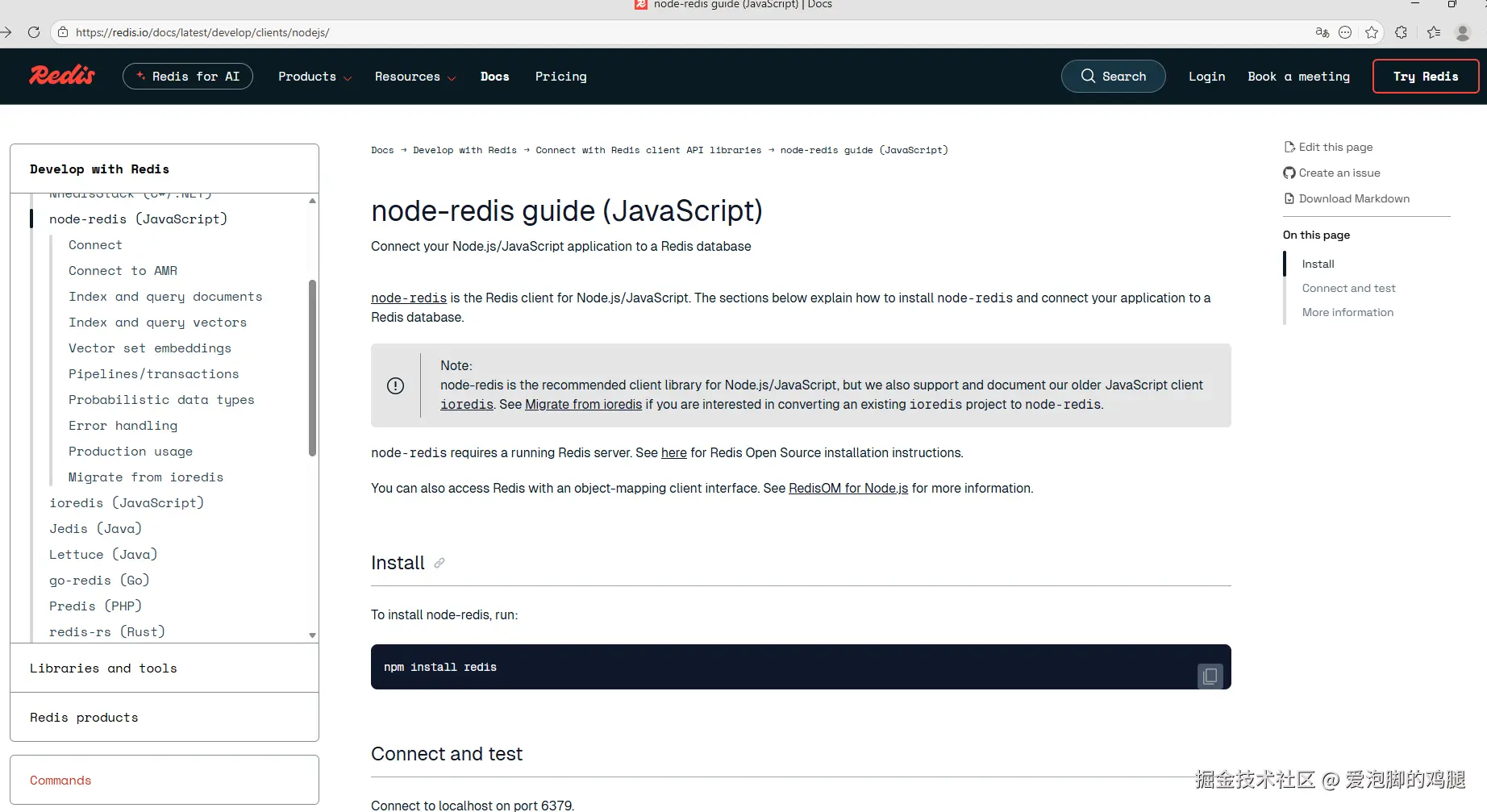Click the sidebar scrollbar thumb
The height and width of the screenshot is (812, 1487).
pos(312,369)
